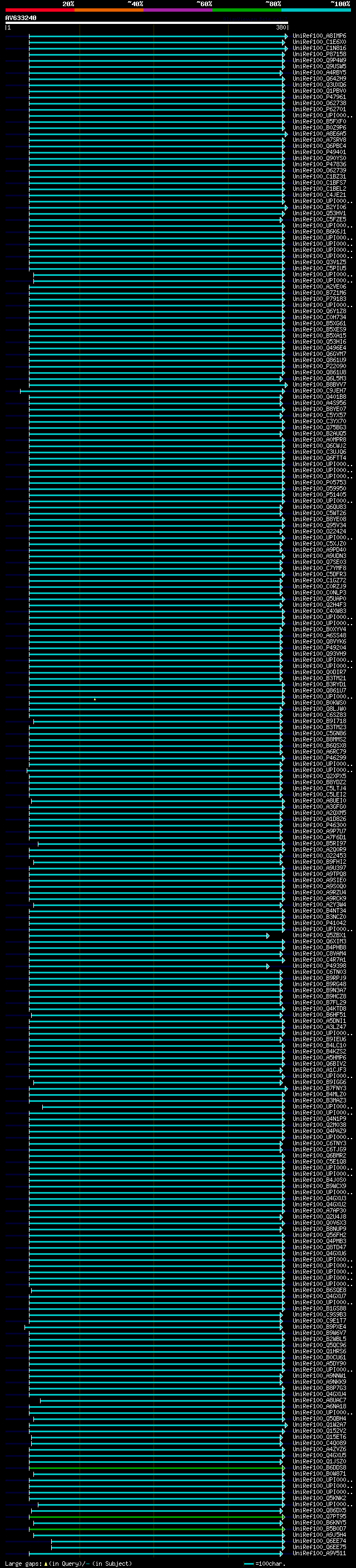The height and width of the screenshot is (1568, 356).
Task: Click the UniRef100_A0MPR8 label
Action: pos(319,439)
